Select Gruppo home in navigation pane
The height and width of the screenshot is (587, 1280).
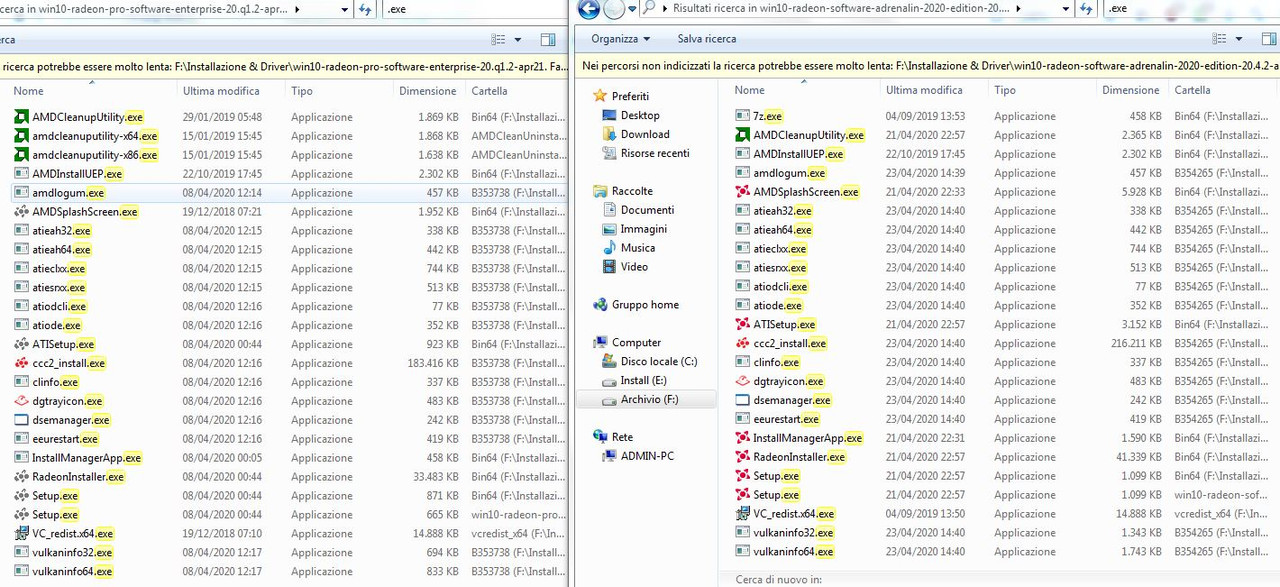(635, 306)
